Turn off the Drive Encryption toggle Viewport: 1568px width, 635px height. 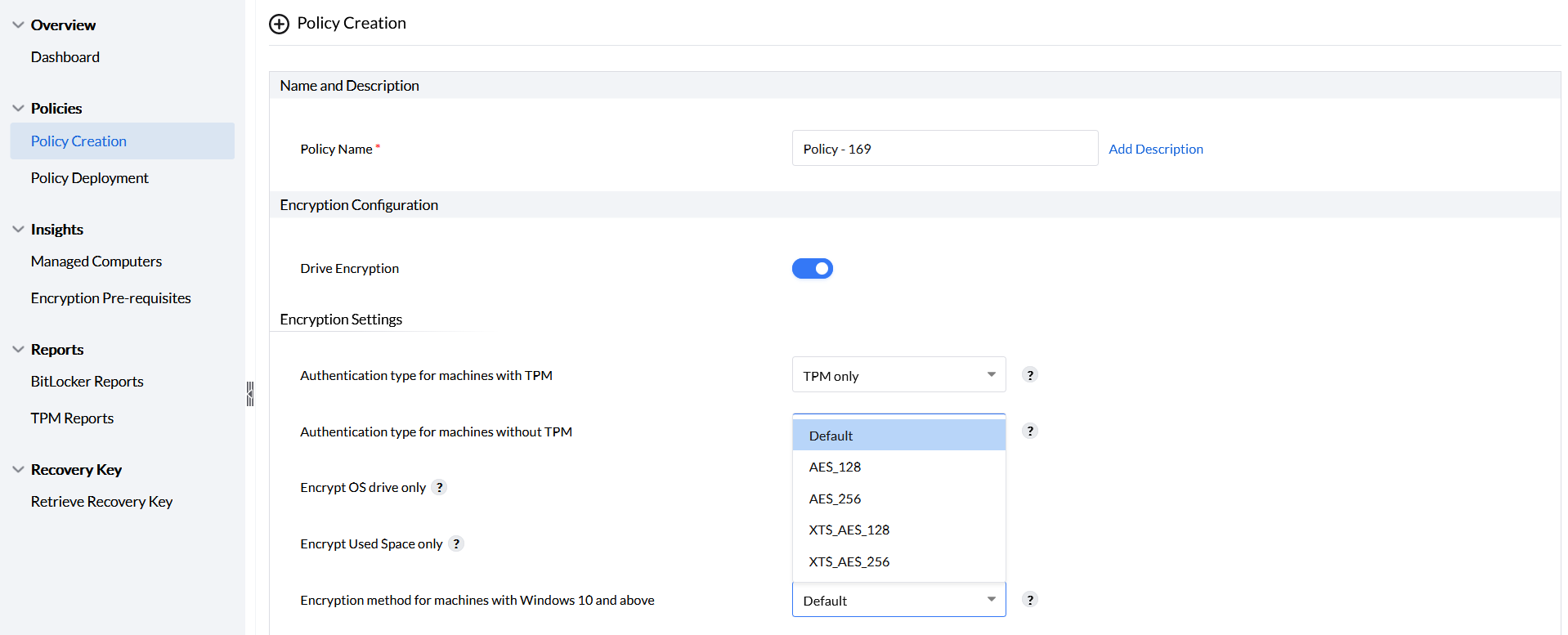tap(812, 269)
